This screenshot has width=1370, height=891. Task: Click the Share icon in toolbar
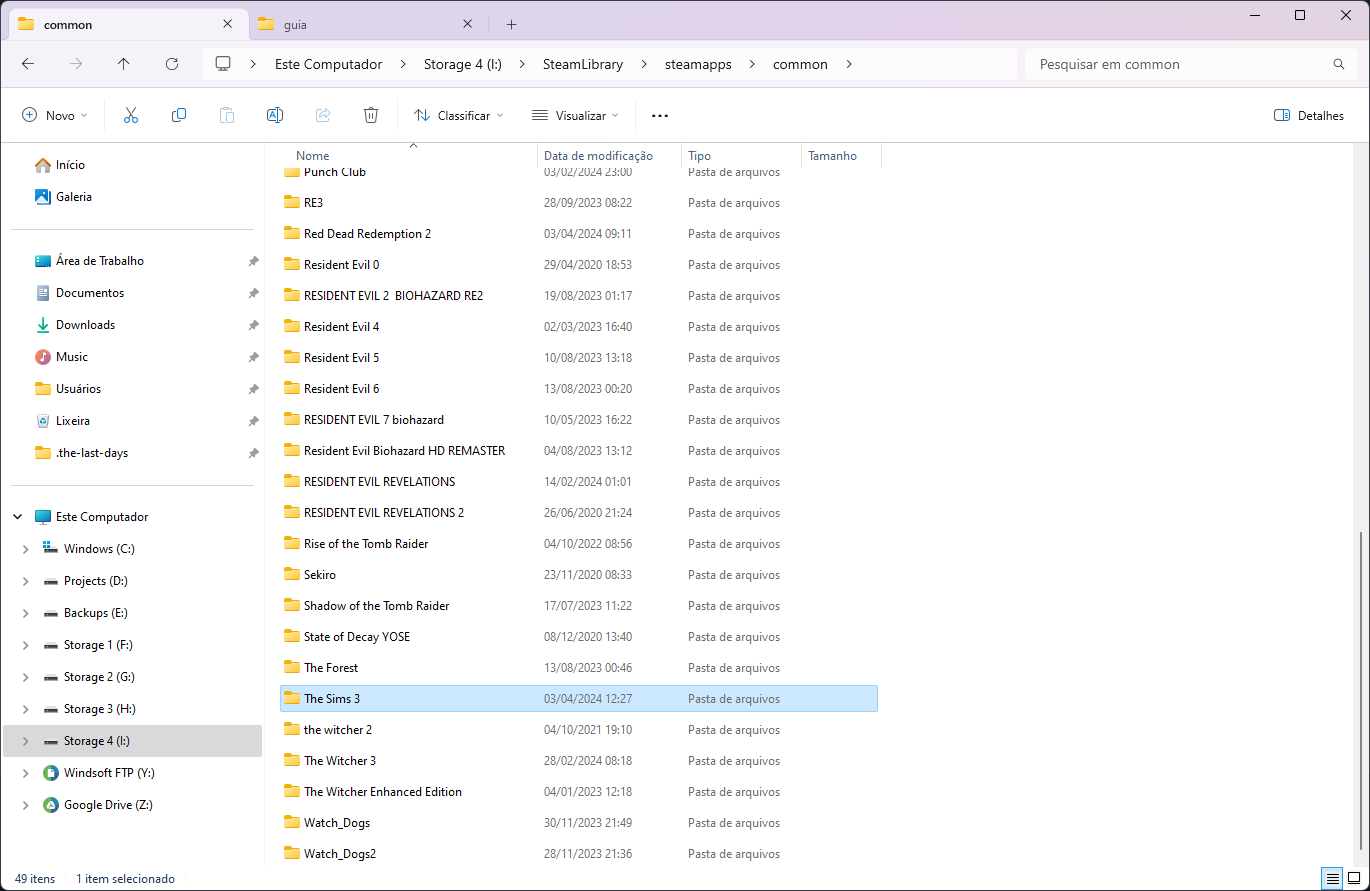(323, 115)
